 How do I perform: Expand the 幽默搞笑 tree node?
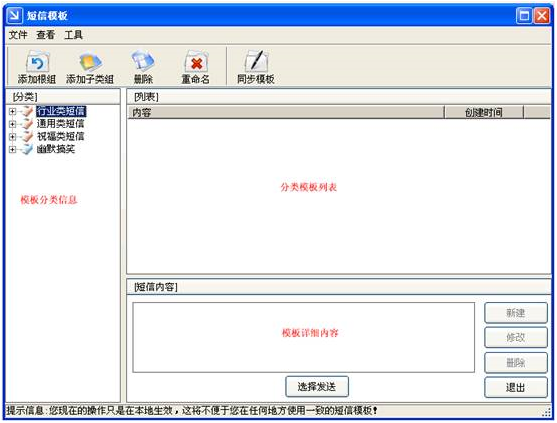coord(12,149)
